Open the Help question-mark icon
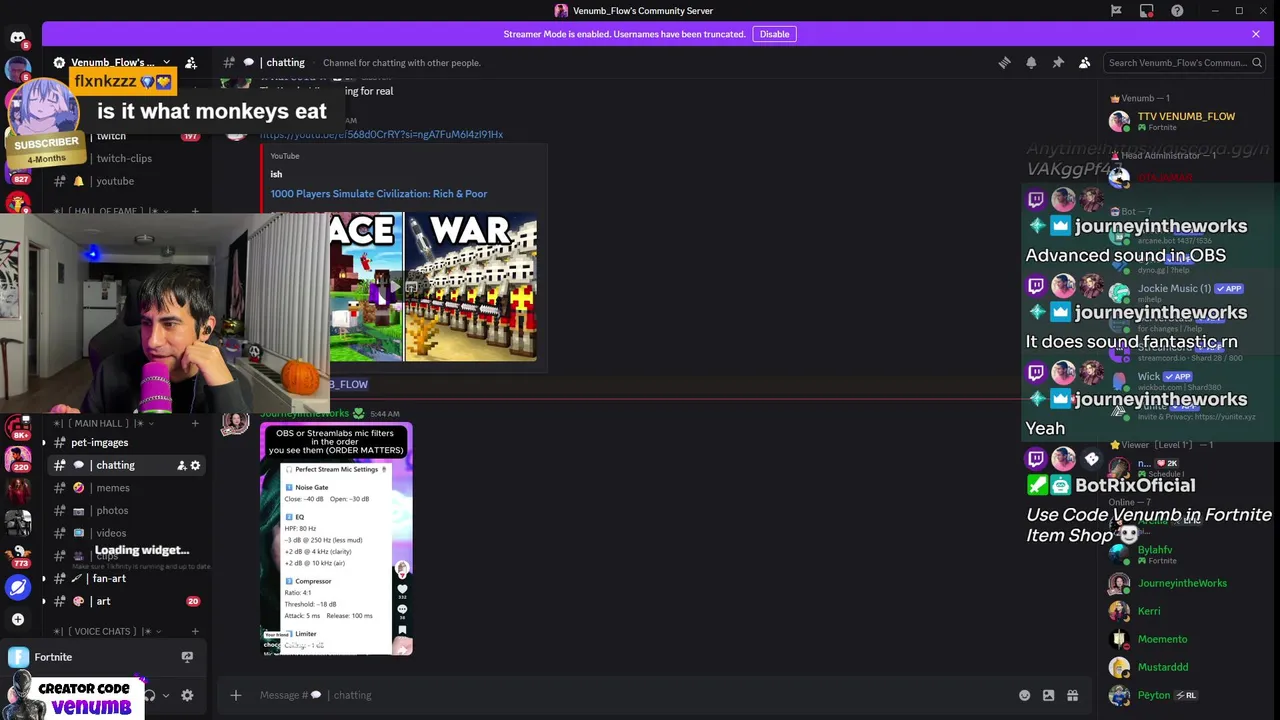 pyautogui.click(x=1177, y=11)
